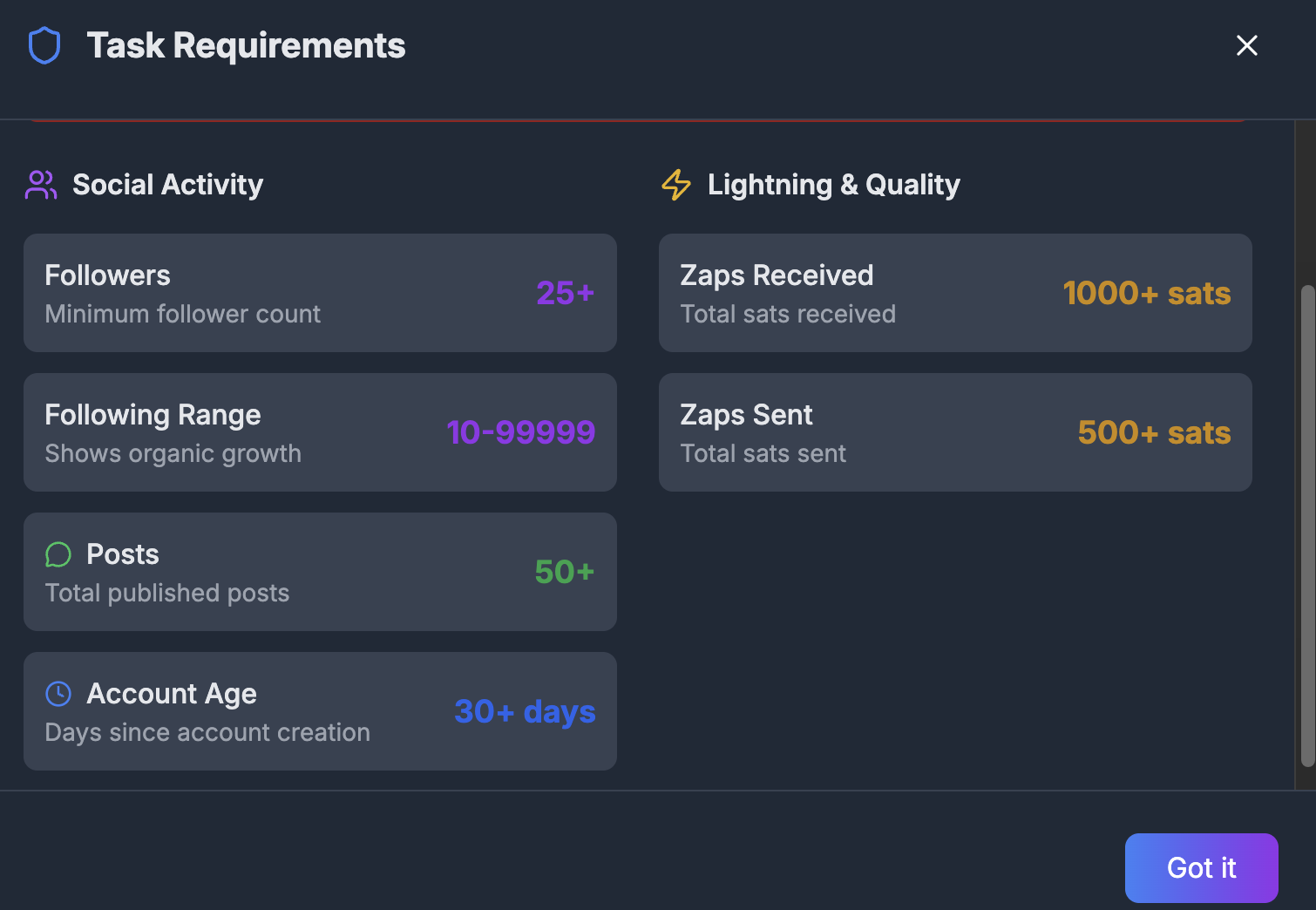Click the chat bubble icon beside Posts

(58, 554)
